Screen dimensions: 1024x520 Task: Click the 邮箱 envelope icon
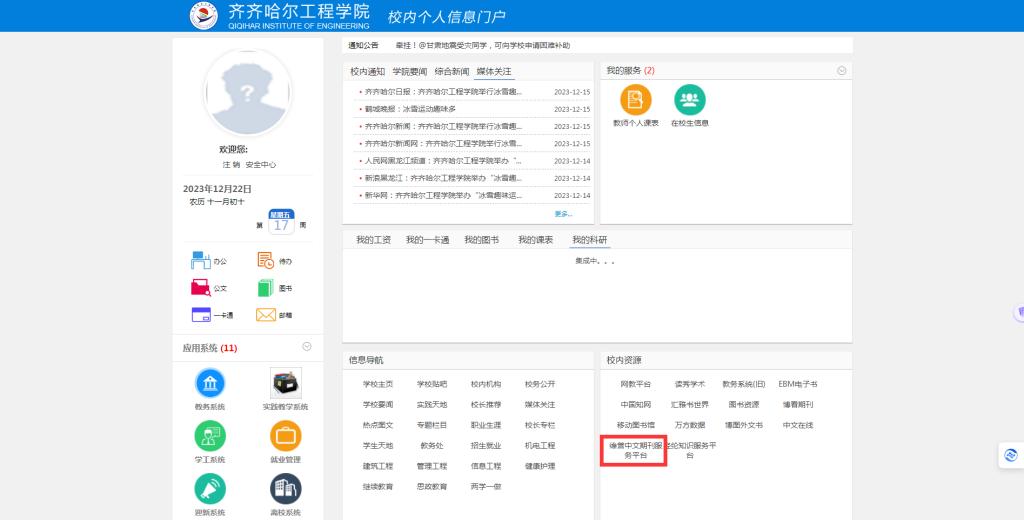[x=265, y=315]
